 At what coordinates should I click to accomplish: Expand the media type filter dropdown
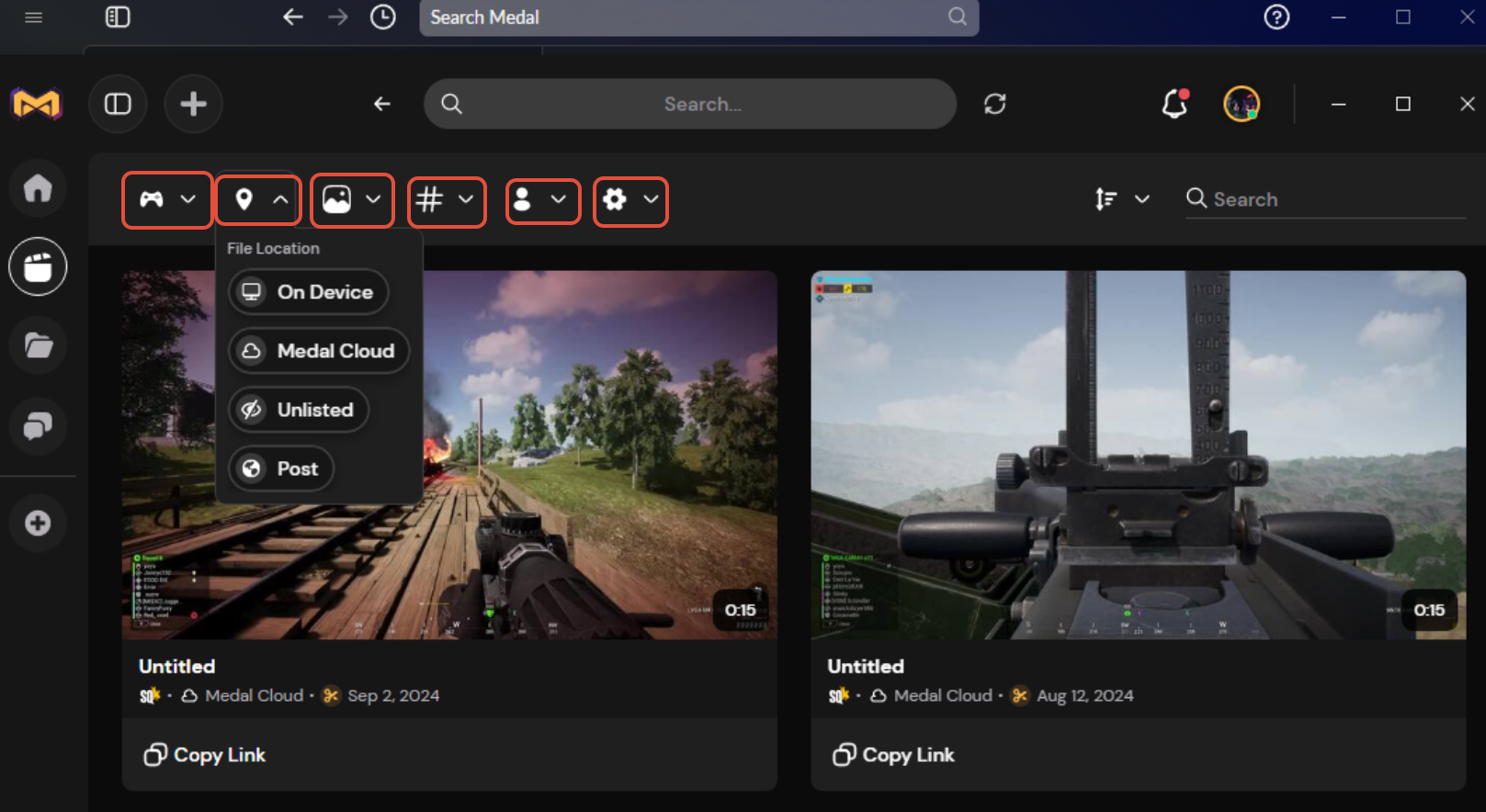pyautogui.click(x=352, y=199)
